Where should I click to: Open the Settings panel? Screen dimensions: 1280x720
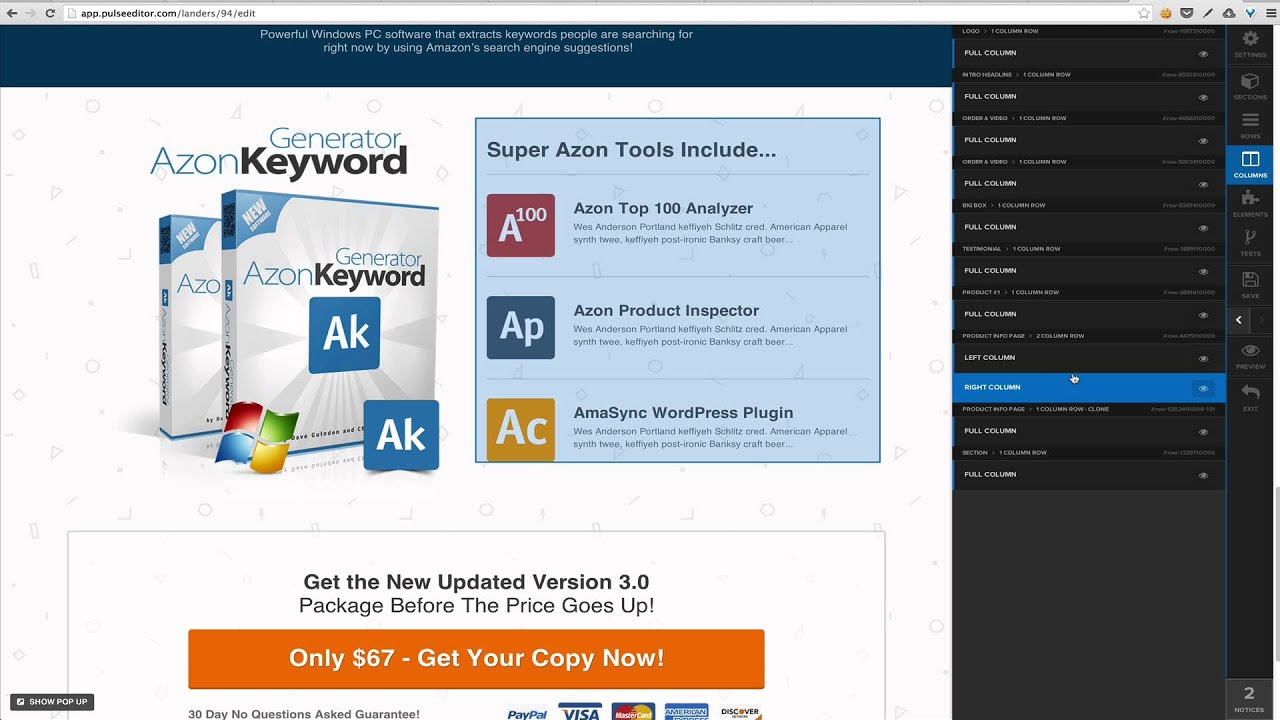(x=1250, y=44)
